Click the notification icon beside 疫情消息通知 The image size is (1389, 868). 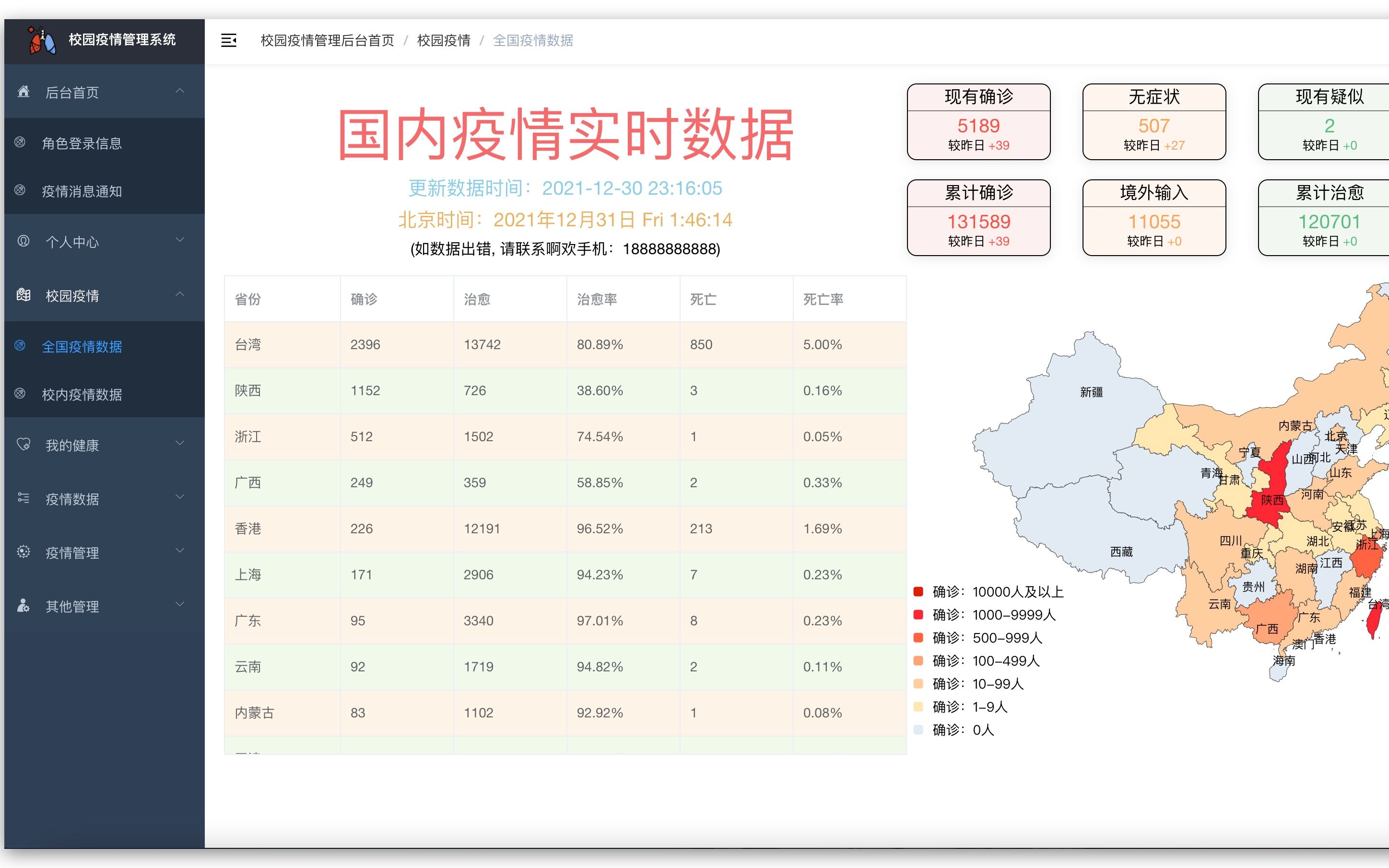point(21,191)
